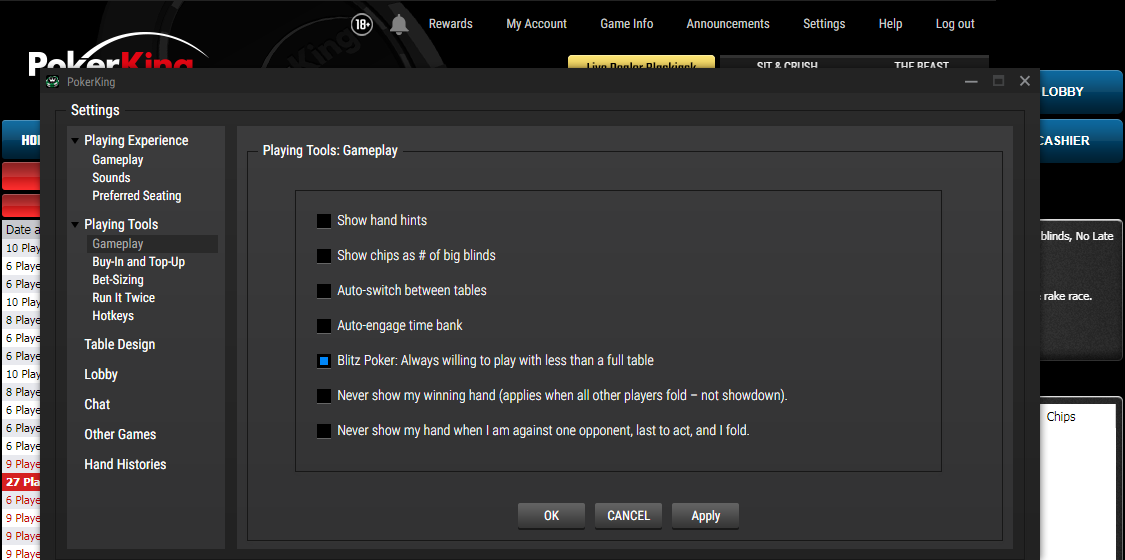
Task: Collapse the Playing Tools tree section
Action: tap(75, 225)
